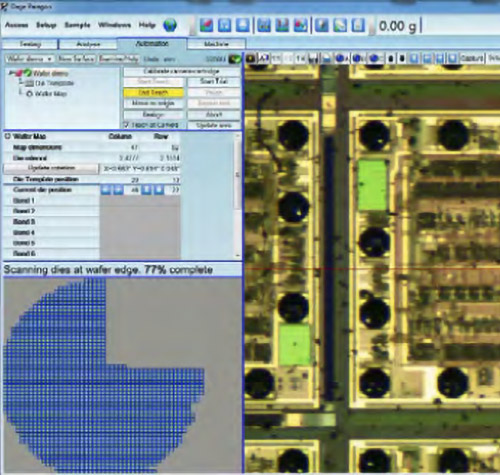The height and width of the screenshot is (475, 500).
Task: Switch to the Testing tab
Action: pyautogui.click(x=30, y=44)
